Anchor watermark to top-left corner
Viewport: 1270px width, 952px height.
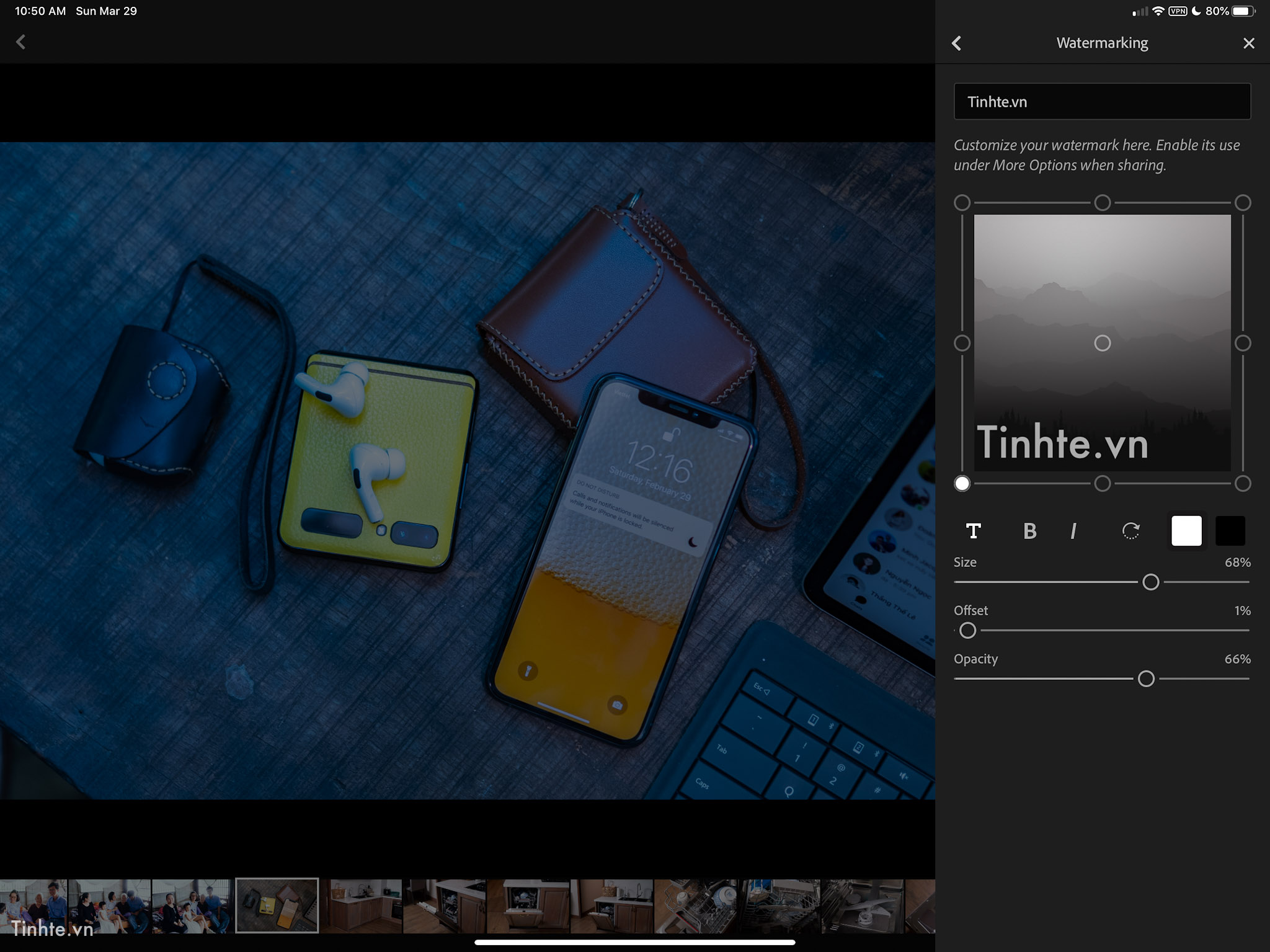tap(962, 203)
